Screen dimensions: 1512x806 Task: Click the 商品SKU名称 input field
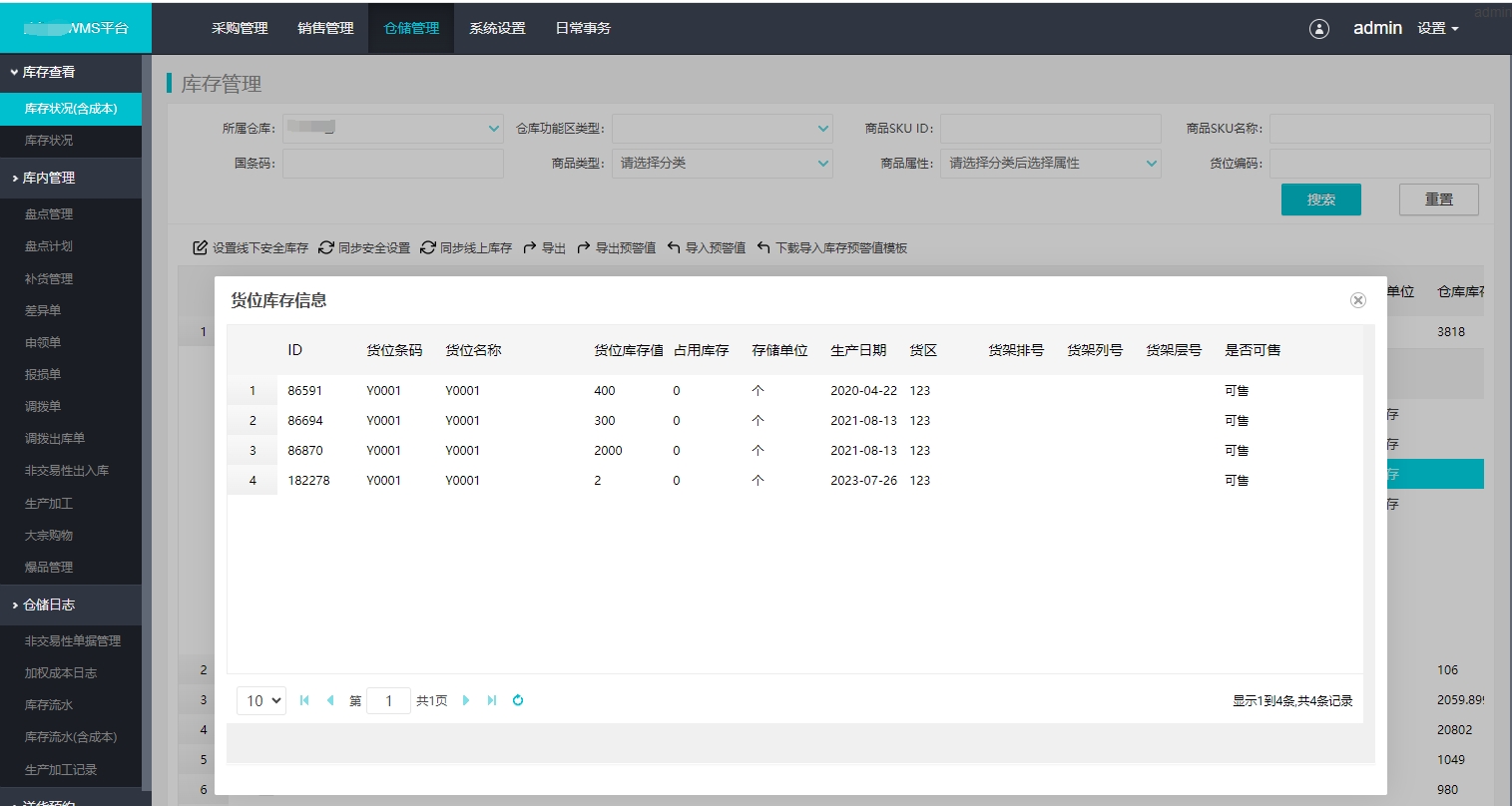(1379, 129)
